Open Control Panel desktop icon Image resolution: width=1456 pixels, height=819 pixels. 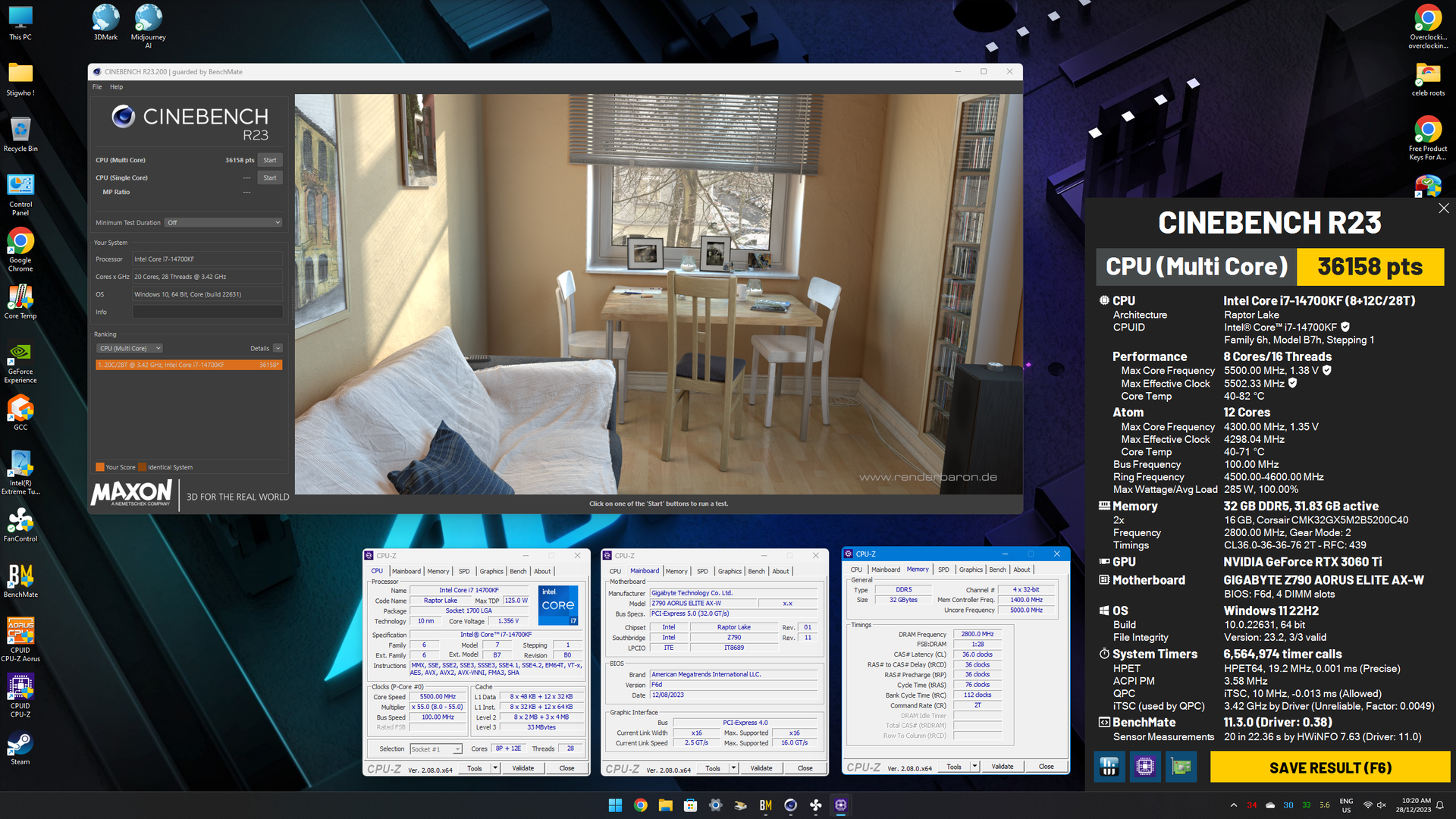pyautogui.click(x=20, y=195)
